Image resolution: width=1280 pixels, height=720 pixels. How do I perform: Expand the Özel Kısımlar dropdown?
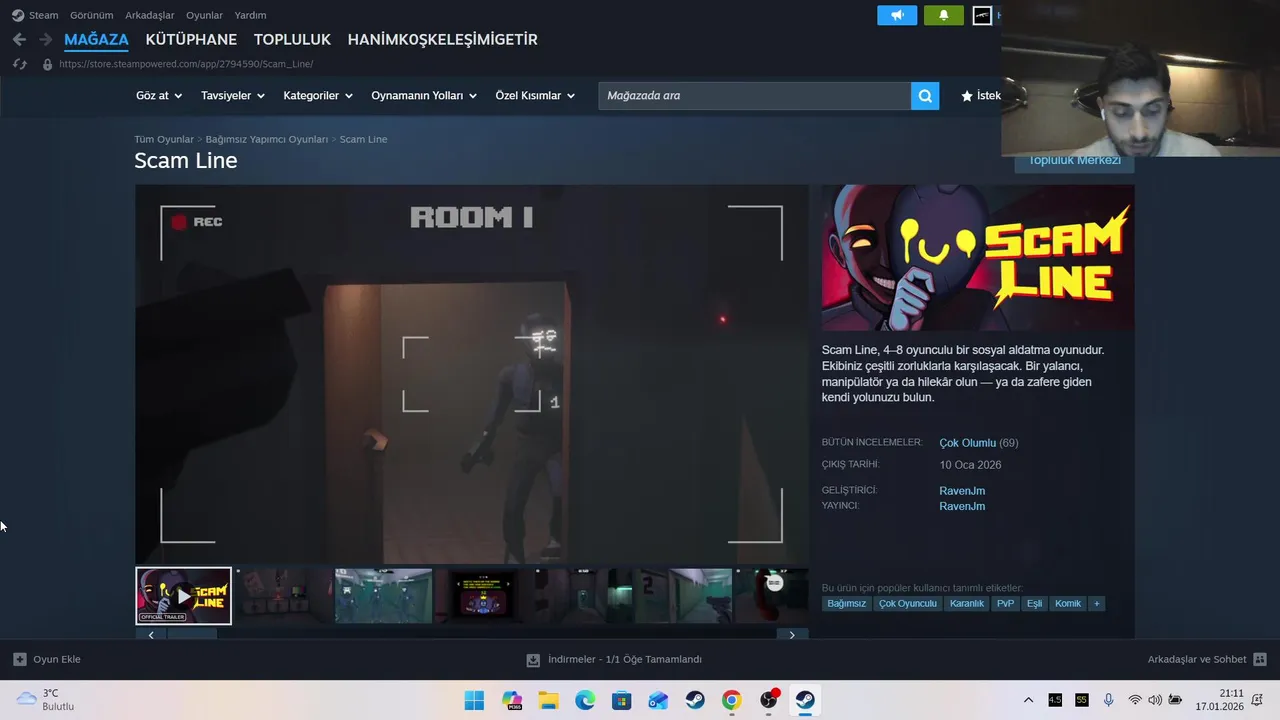click(535, 96)
